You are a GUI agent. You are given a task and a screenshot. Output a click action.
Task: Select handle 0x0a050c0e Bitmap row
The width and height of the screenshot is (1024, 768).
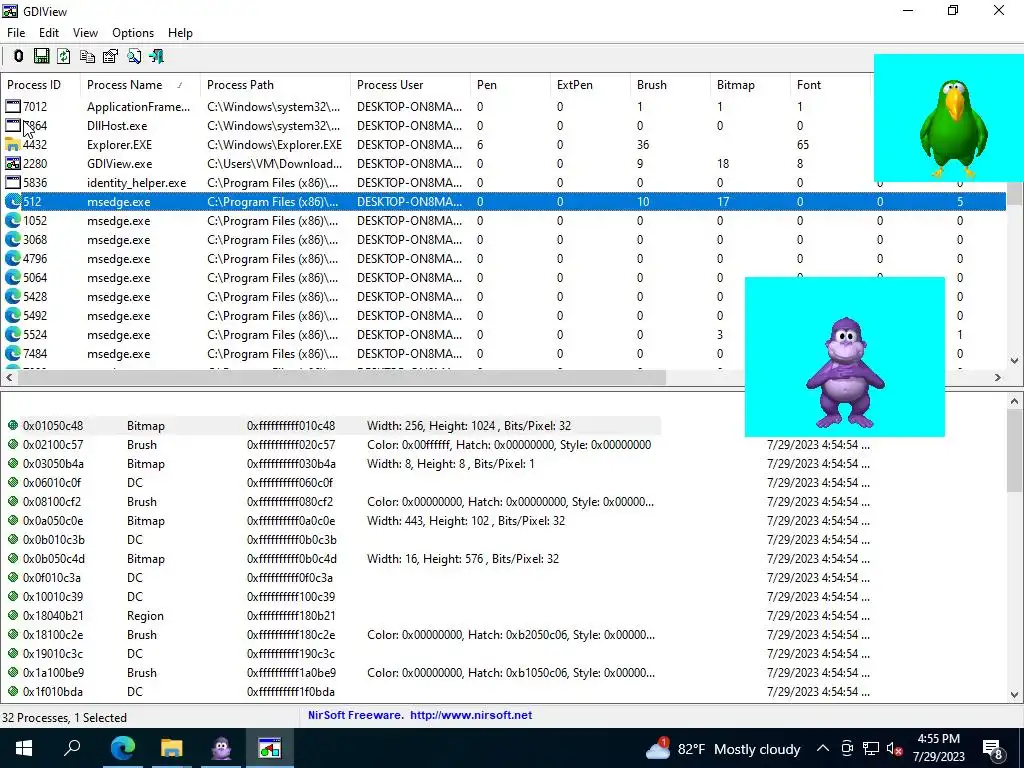pyautogui.click(x=503, y=521)
